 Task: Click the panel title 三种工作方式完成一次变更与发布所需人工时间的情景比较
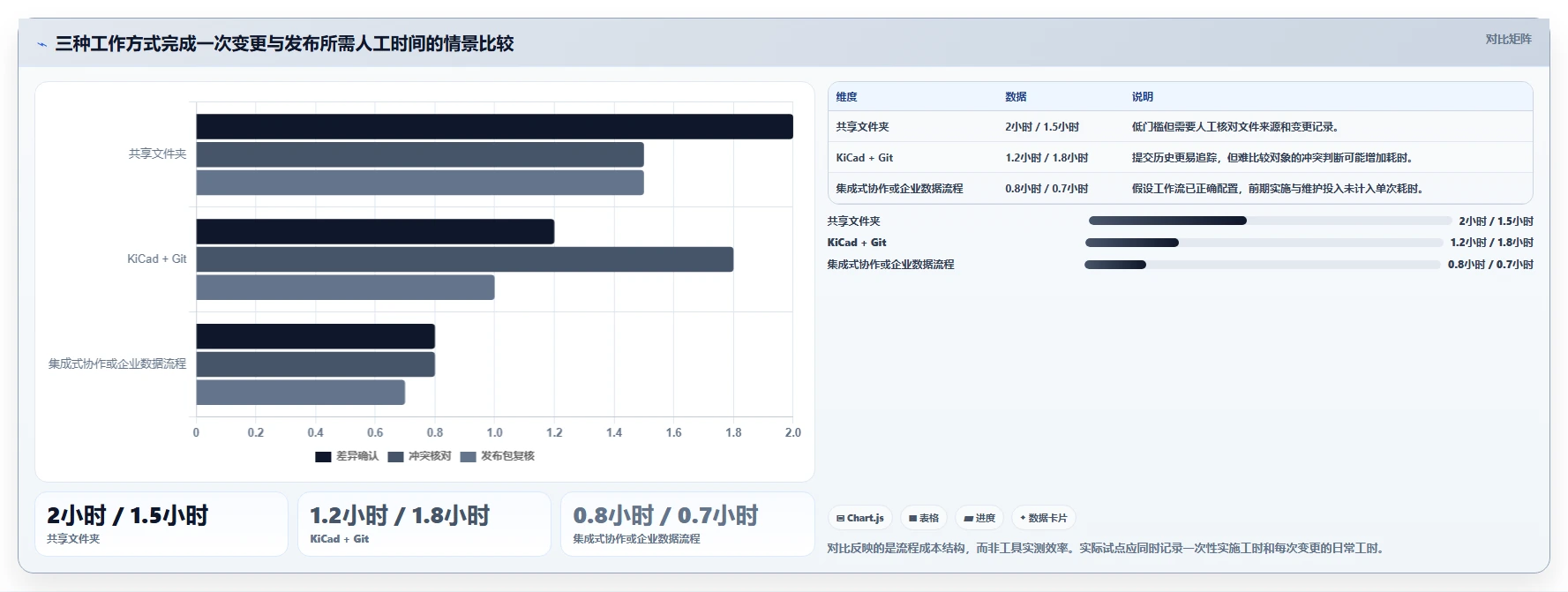pyautogui.click(x=284, y=43)
